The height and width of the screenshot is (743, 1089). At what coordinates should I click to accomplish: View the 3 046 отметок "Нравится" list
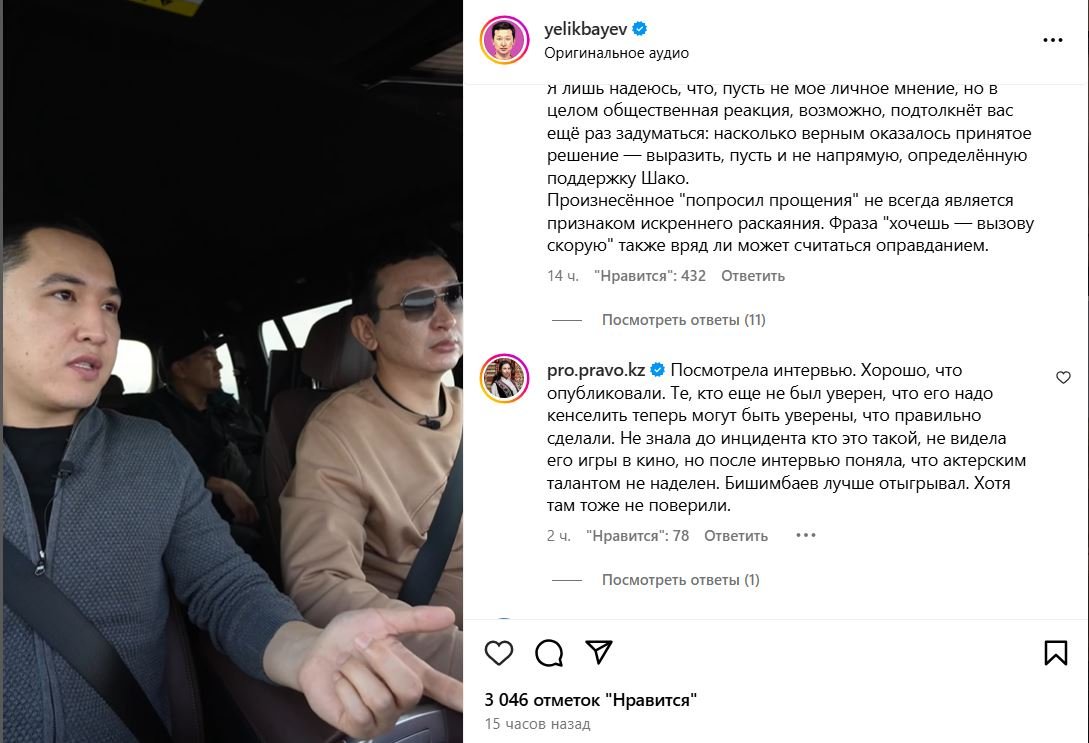[590, 700]
